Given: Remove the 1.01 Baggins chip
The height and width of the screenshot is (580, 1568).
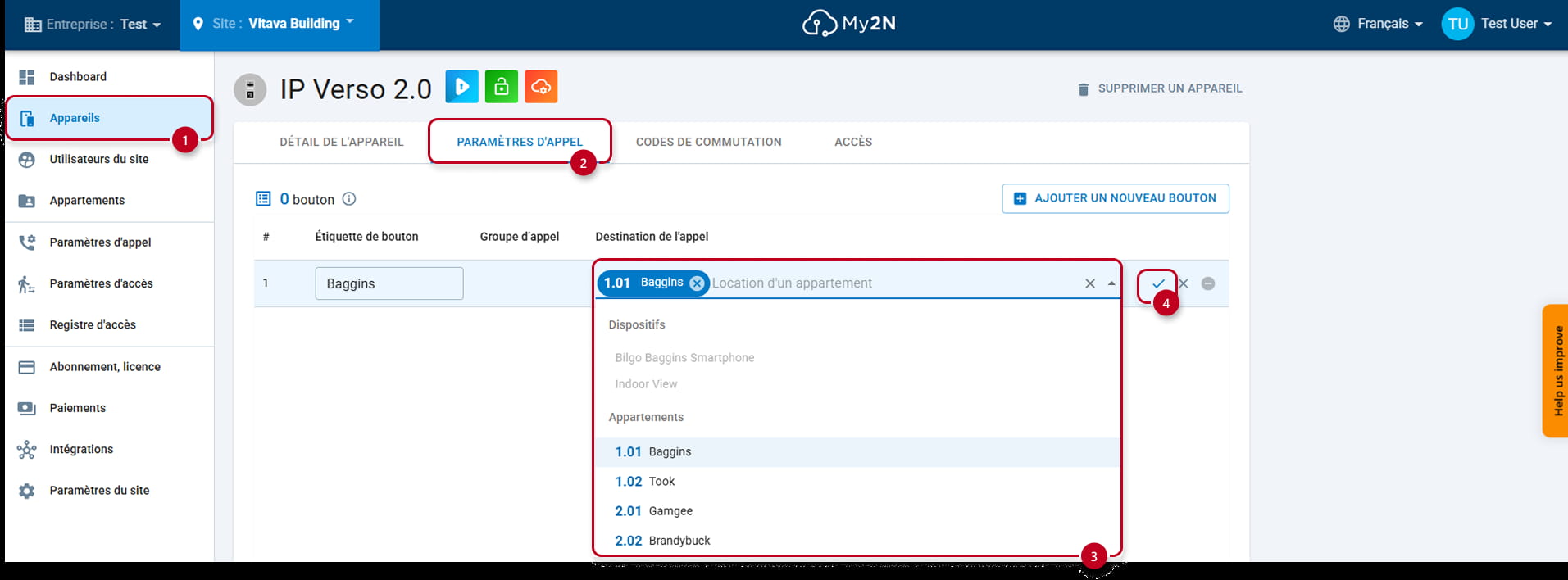Looking at the screenshot, I should (x=697, y=283).
